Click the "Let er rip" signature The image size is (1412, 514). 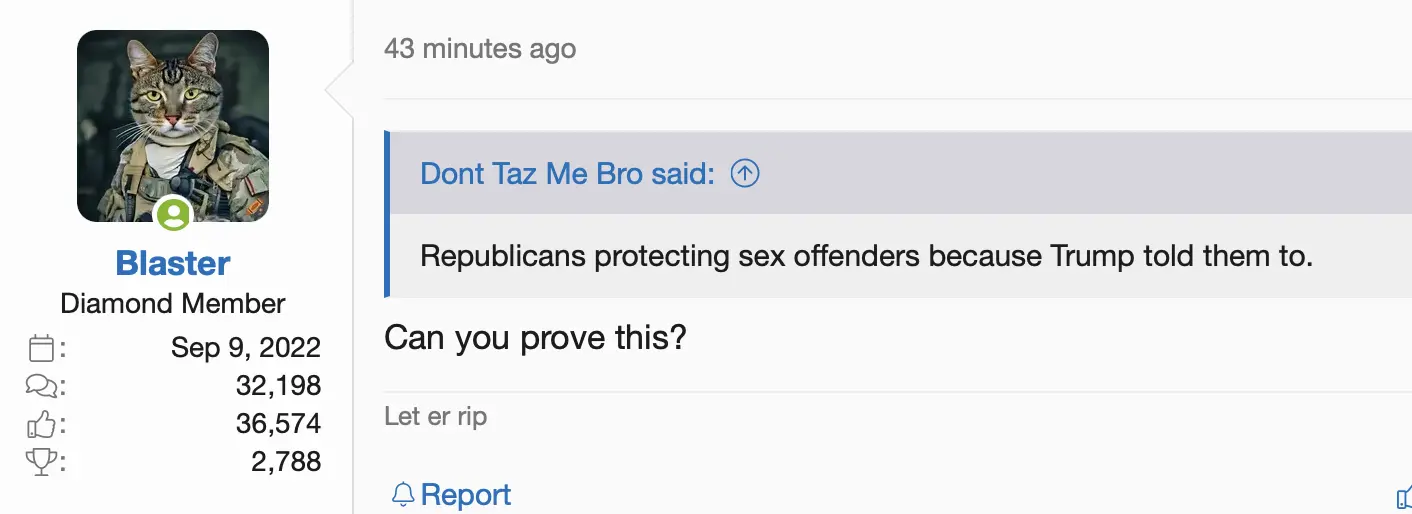pyautogui.click(x=435, y=416)
